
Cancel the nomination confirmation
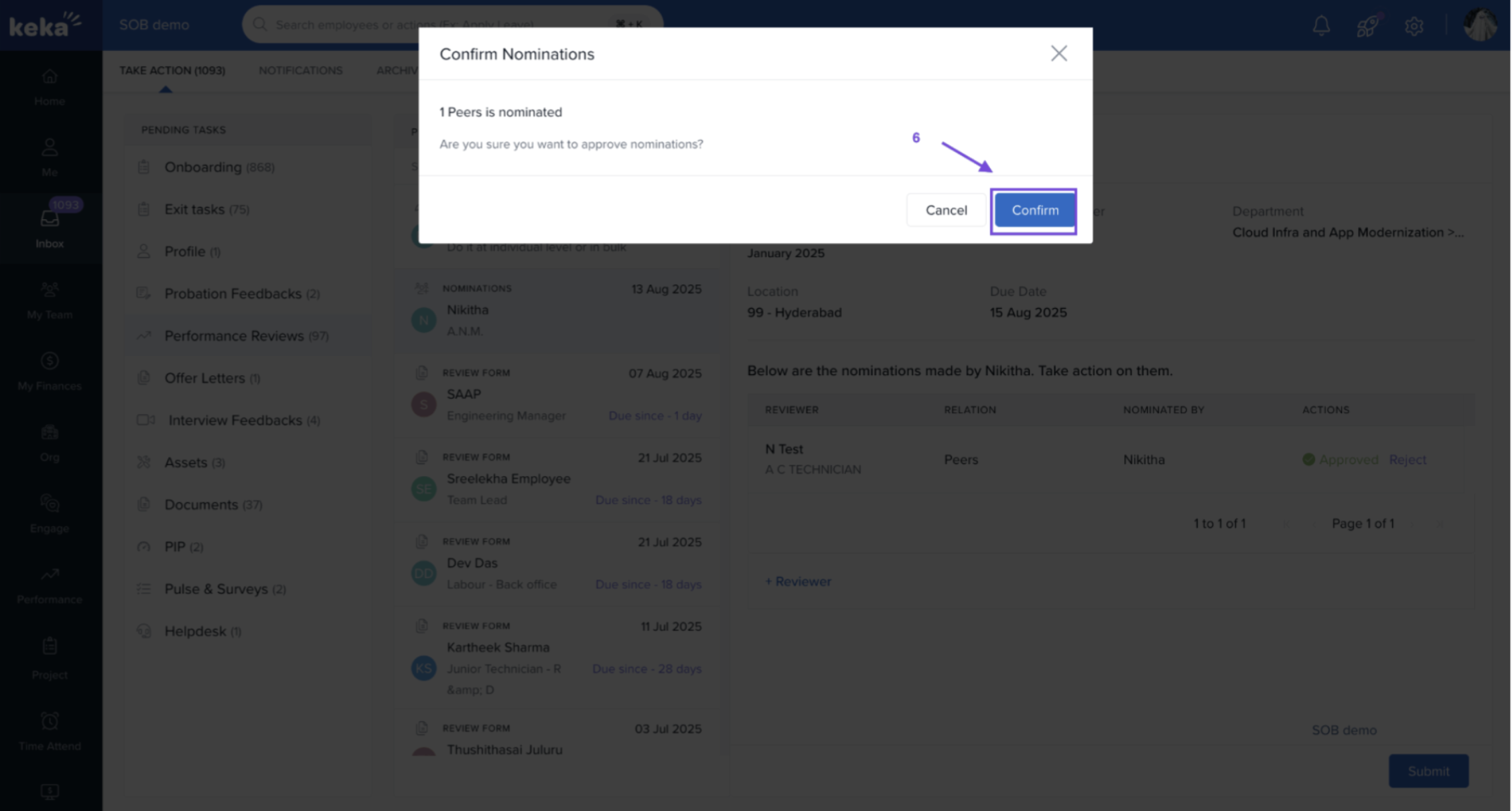[x=945, y=210]
